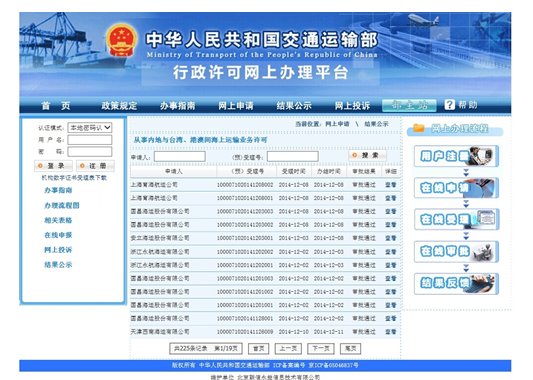Focus the (预)受理号 search input field
The height and width of the screenshot is (380, 533).
(293, 156)
